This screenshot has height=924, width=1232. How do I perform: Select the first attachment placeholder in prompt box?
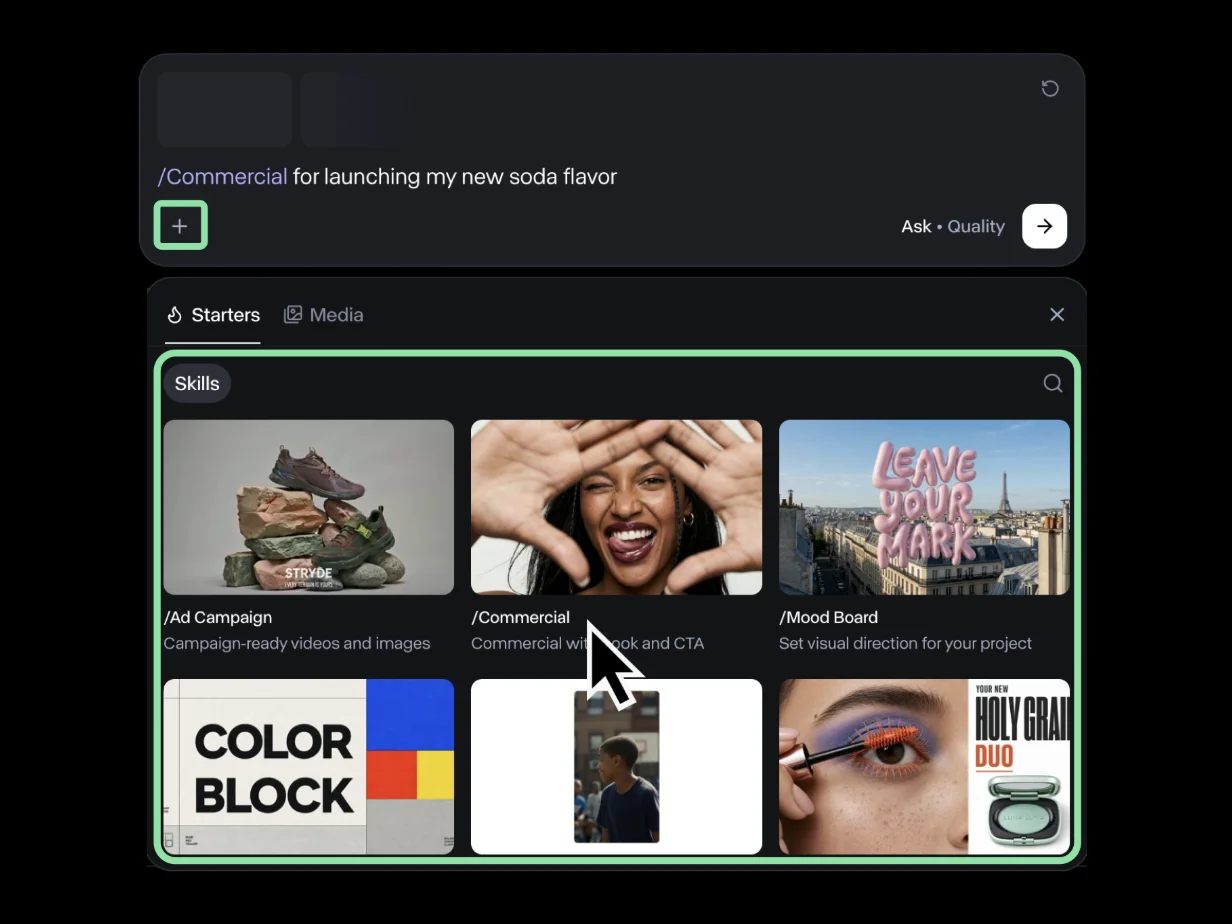225,109
